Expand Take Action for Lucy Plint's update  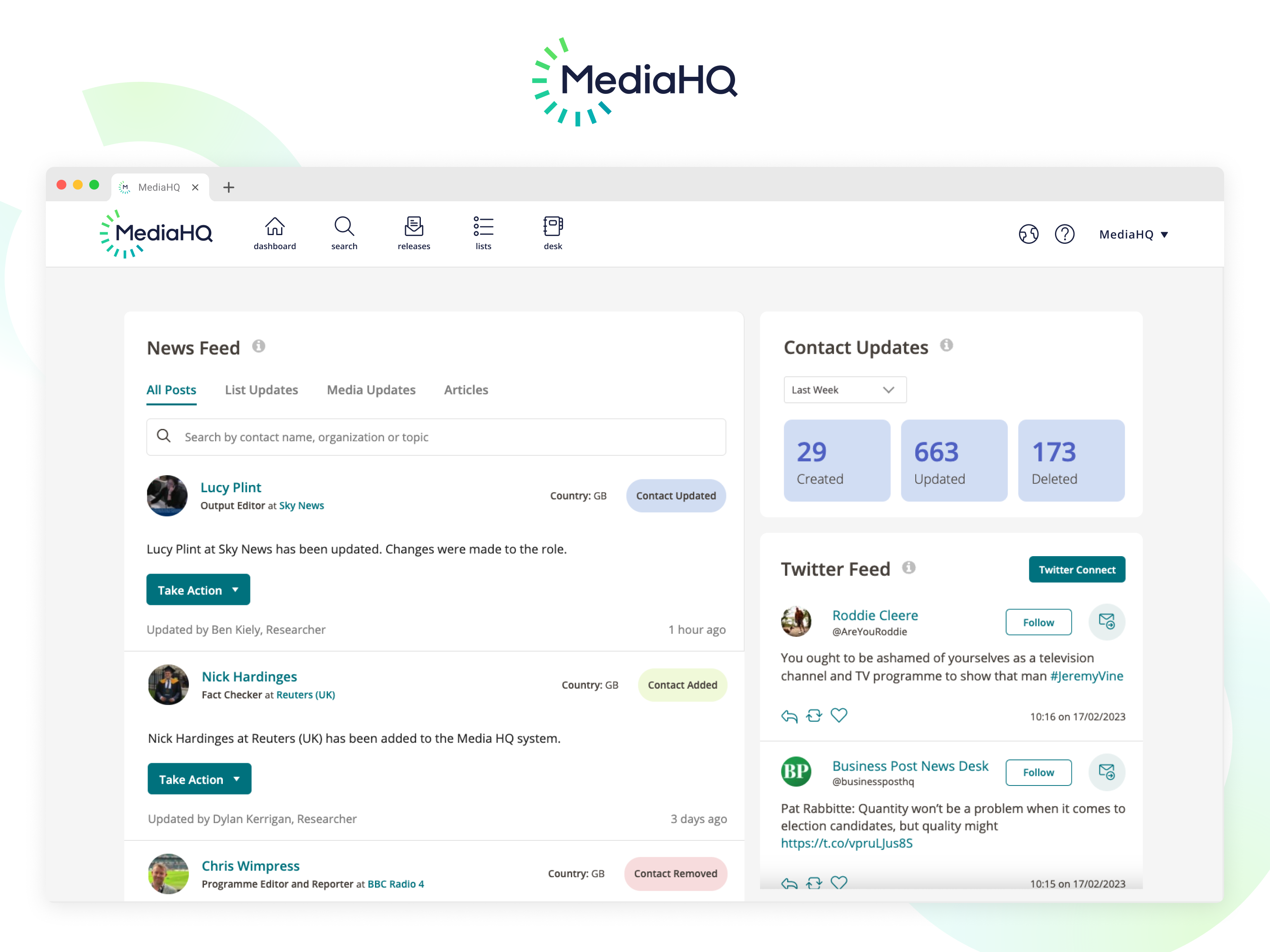click(198, 589)
